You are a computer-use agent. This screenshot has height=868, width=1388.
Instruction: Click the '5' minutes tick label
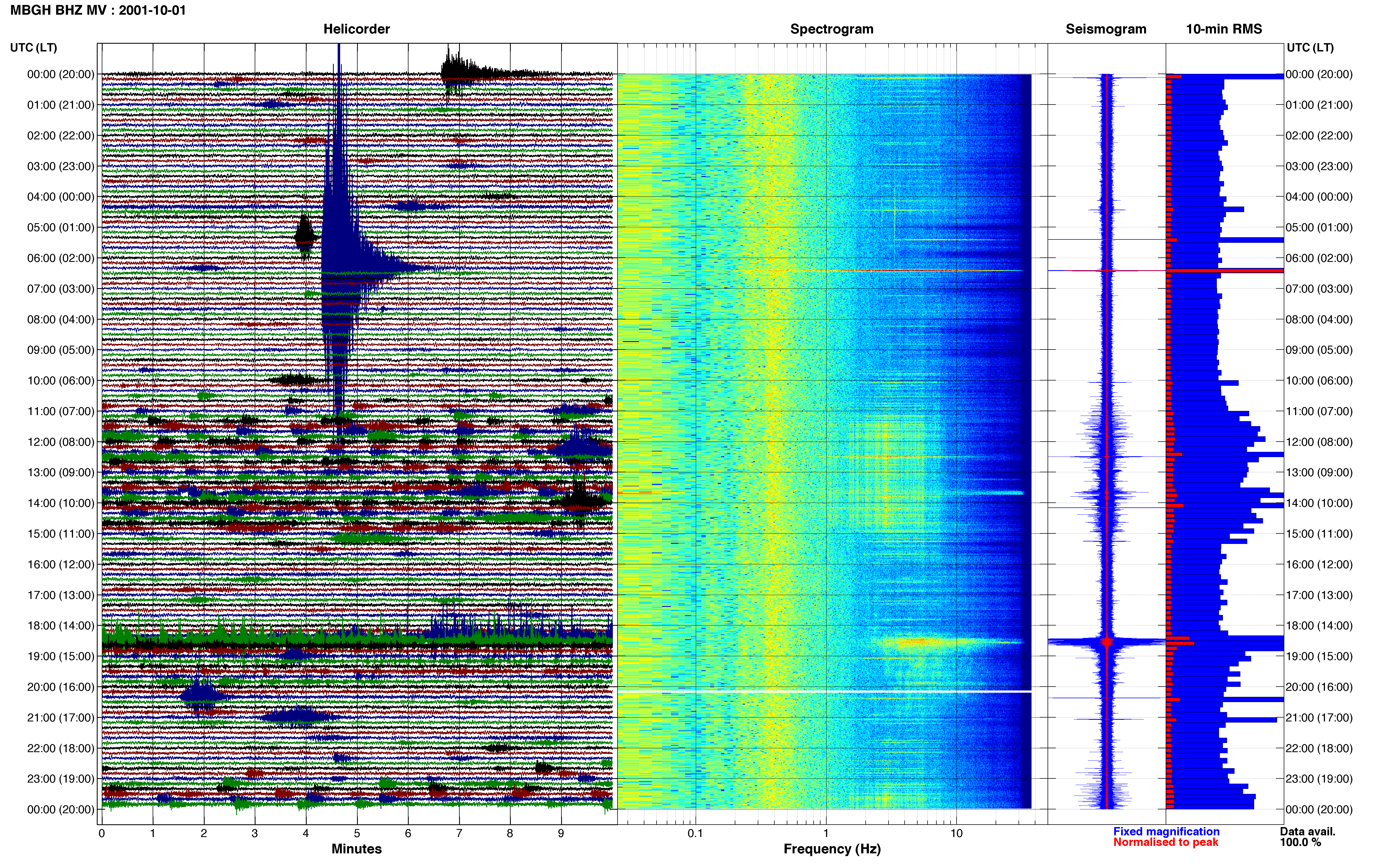356,833
